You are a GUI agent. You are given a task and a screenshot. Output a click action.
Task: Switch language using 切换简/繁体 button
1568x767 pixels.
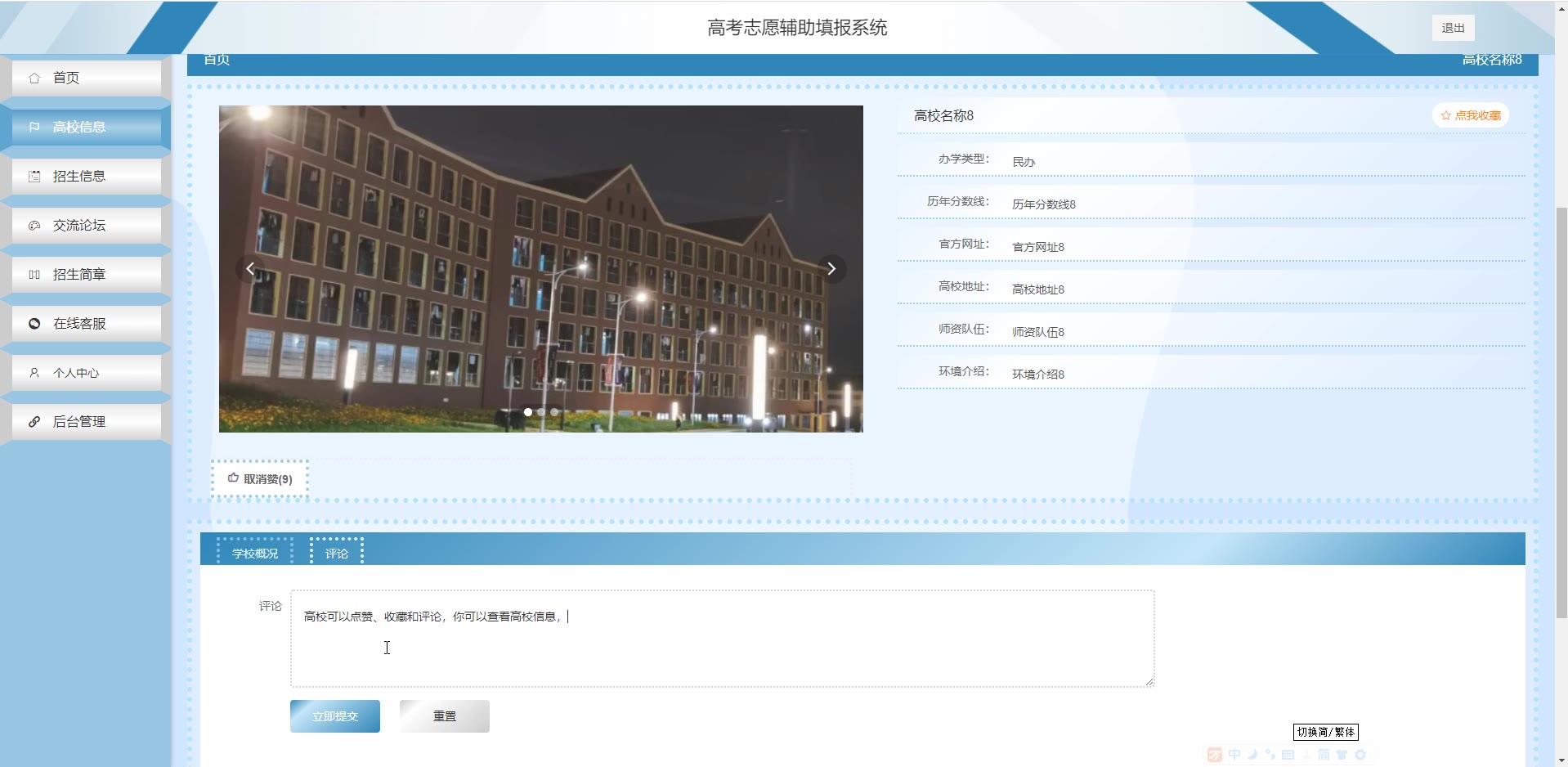(x=1325, y=732)
